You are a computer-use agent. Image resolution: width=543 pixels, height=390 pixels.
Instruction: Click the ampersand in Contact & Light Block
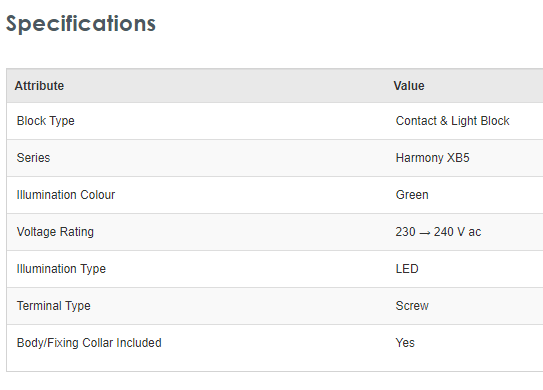[x=444, y=121]
